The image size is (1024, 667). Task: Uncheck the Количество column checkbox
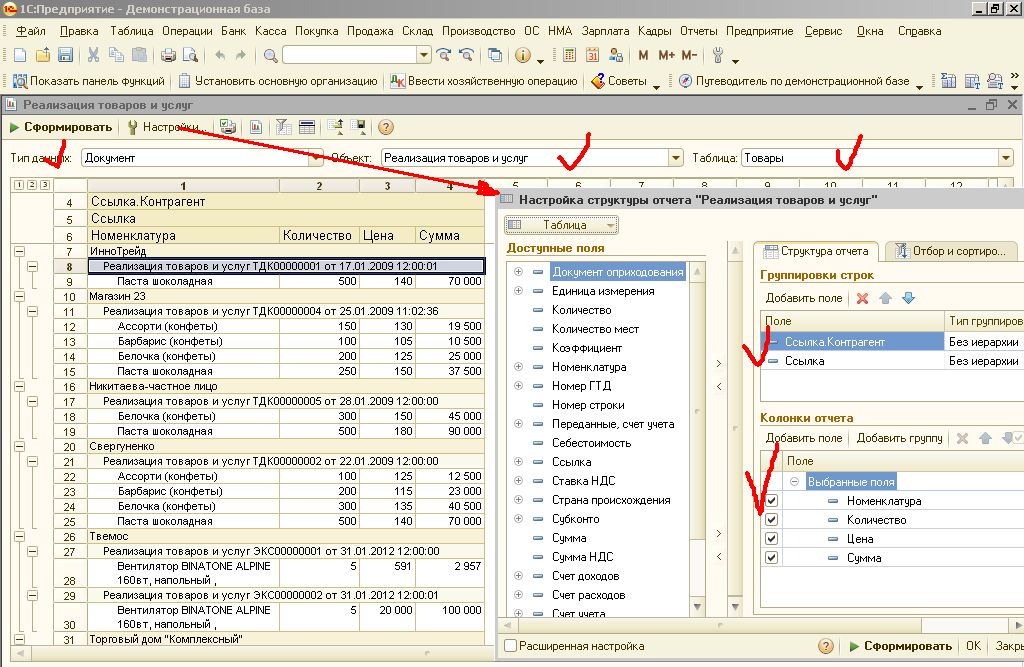771,520
